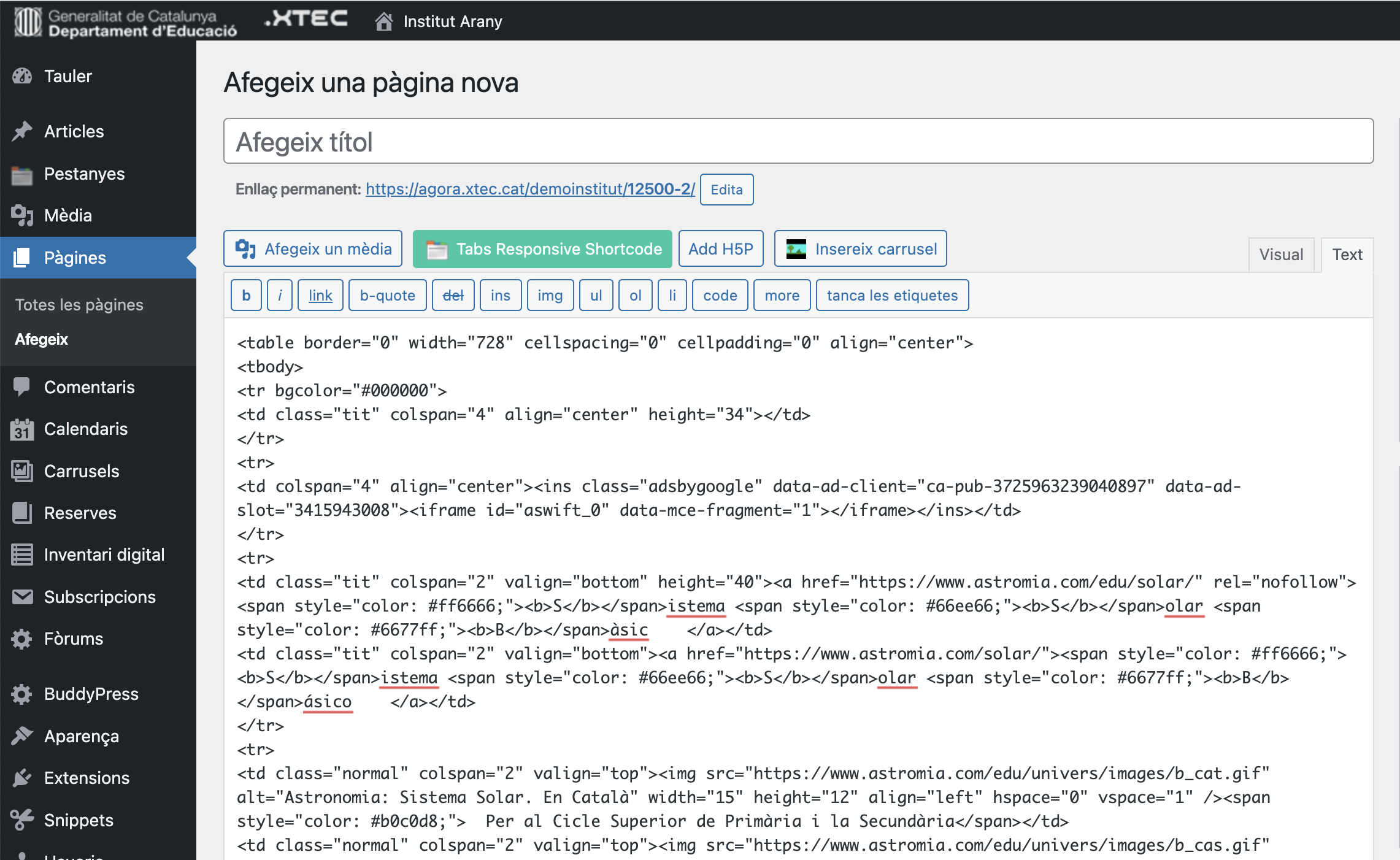Click the Calendaris calendar icon
The width and height of the screenshot is (1400, 860).
click(22, 429)
